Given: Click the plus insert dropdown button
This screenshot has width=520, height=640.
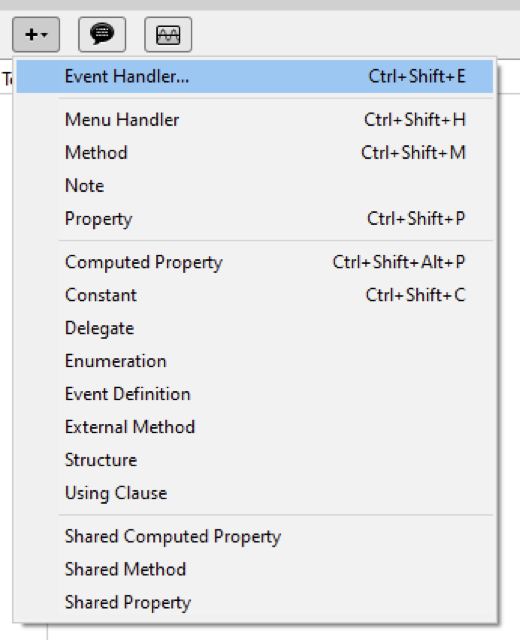Looking at the screenshot, I should pyautogui.click(x=36, y=35).
